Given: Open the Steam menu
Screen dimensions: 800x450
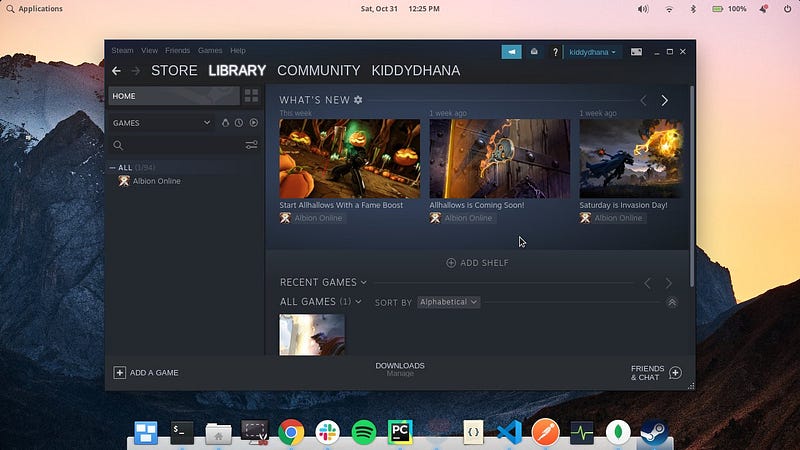Looking at the screenshot, I should point(122,51).
